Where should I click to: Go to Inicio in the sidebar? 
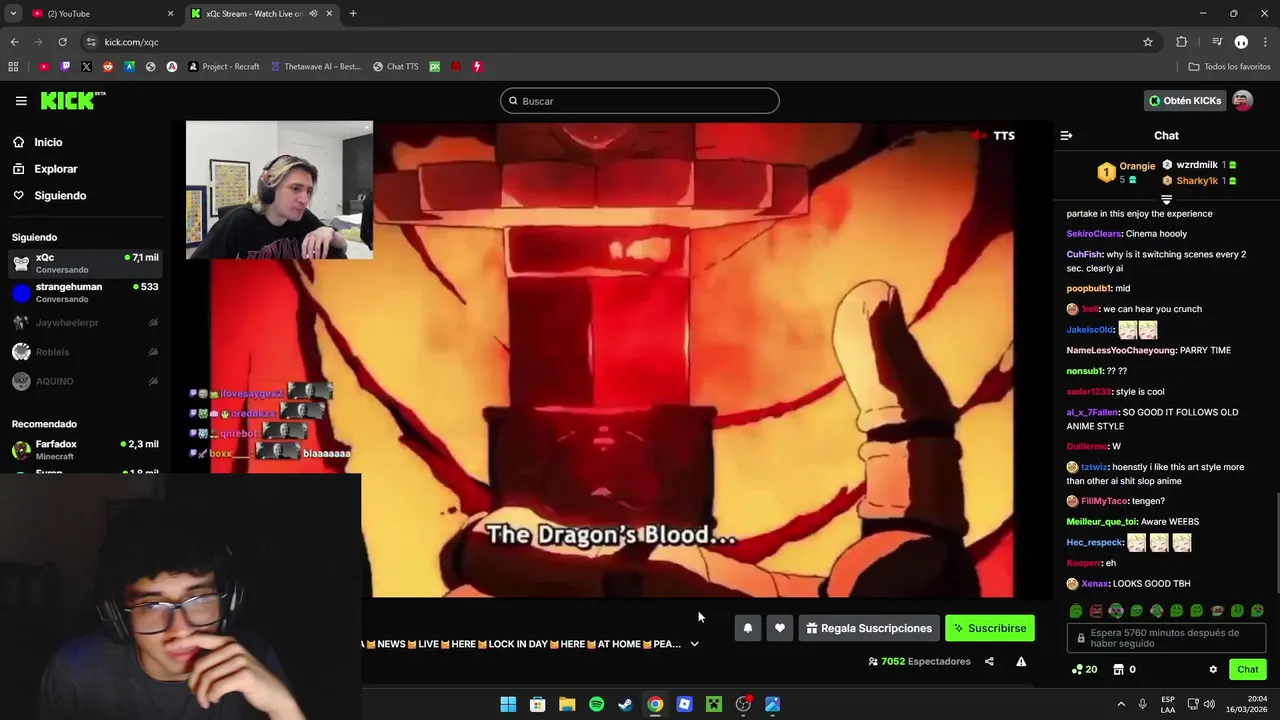click(48, 142)
